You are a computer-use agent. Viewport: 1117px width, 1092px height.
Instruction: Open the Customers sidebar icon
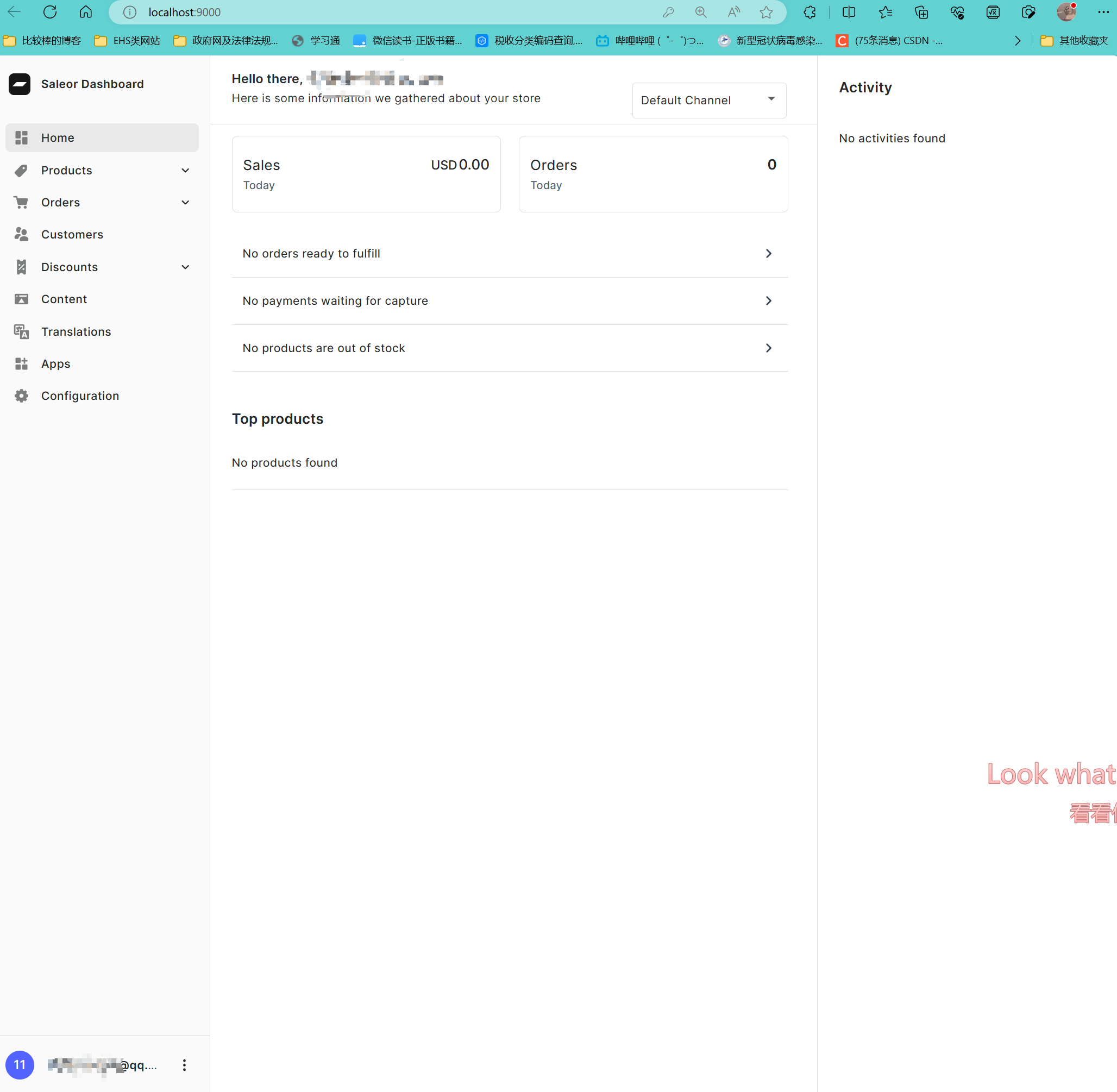click(21, 235)
